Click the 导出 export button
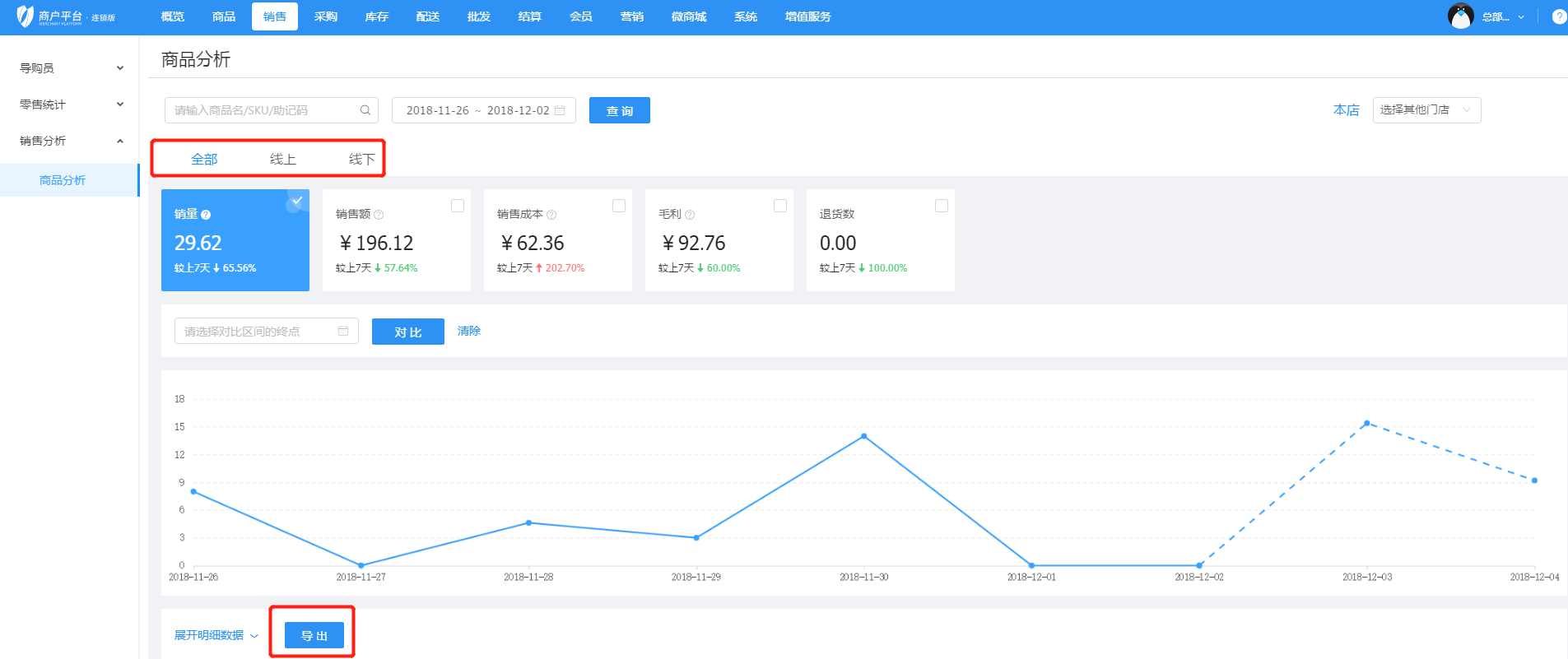 (314, 635)
